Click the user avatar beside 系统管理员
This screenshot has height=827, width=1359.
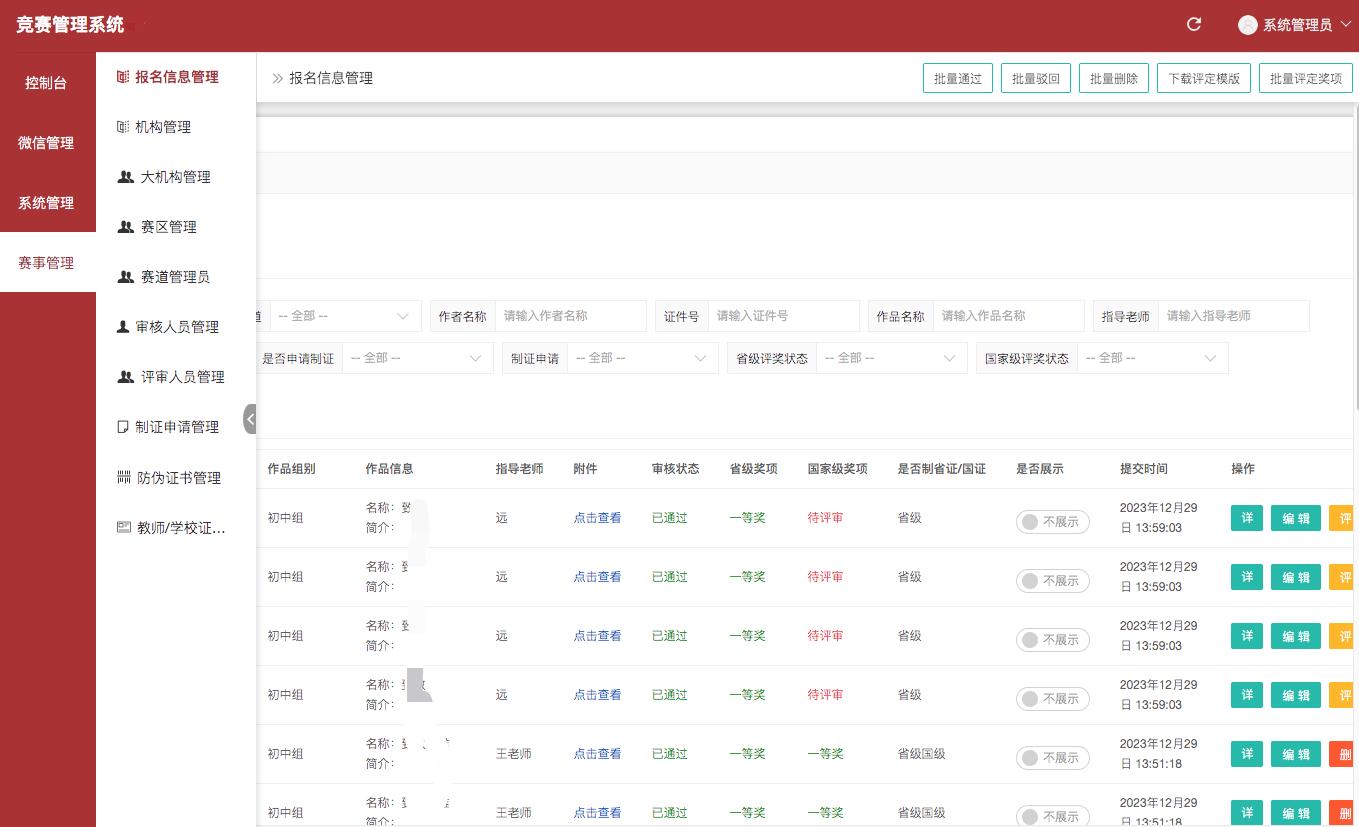point(1247,25)
